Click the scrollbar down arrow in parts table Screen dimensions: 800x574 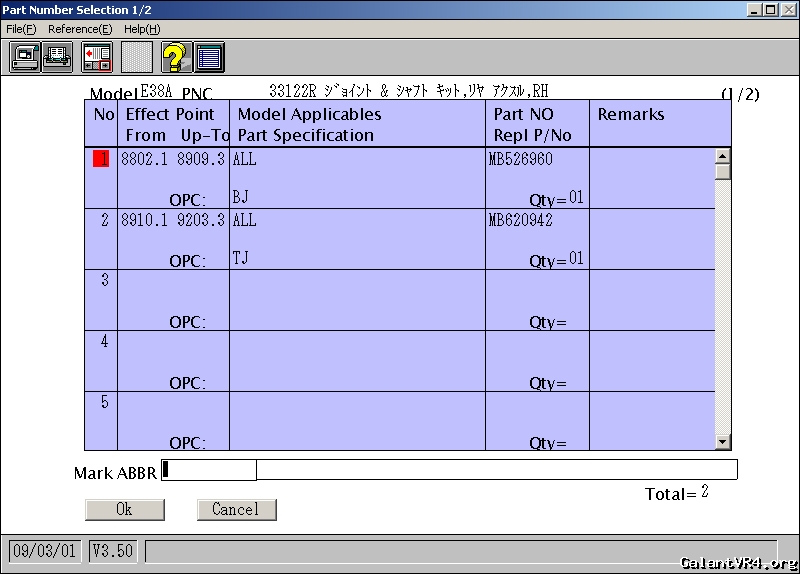(x=722, y=442)
